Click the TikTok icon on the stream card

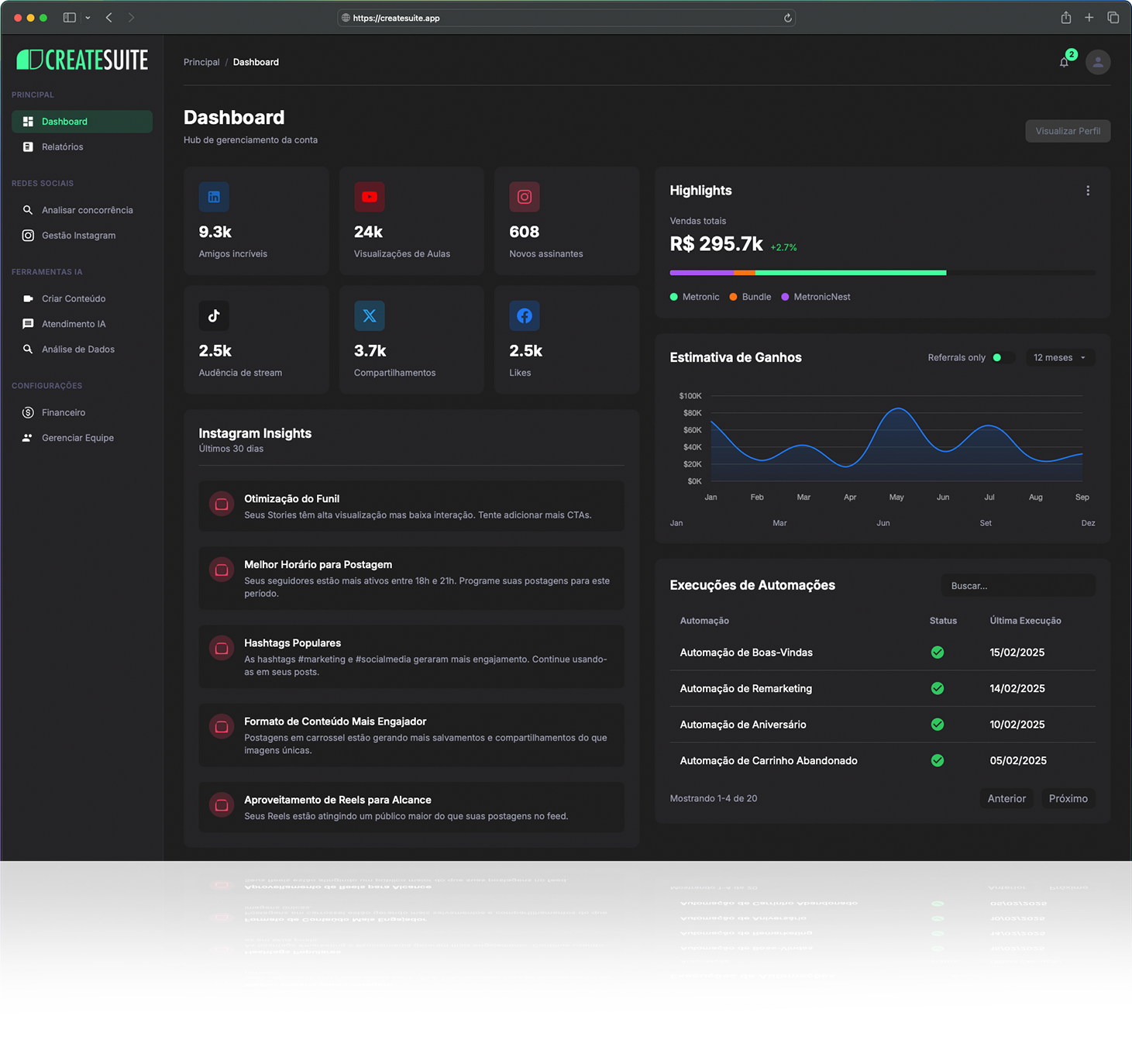[214, 315]
